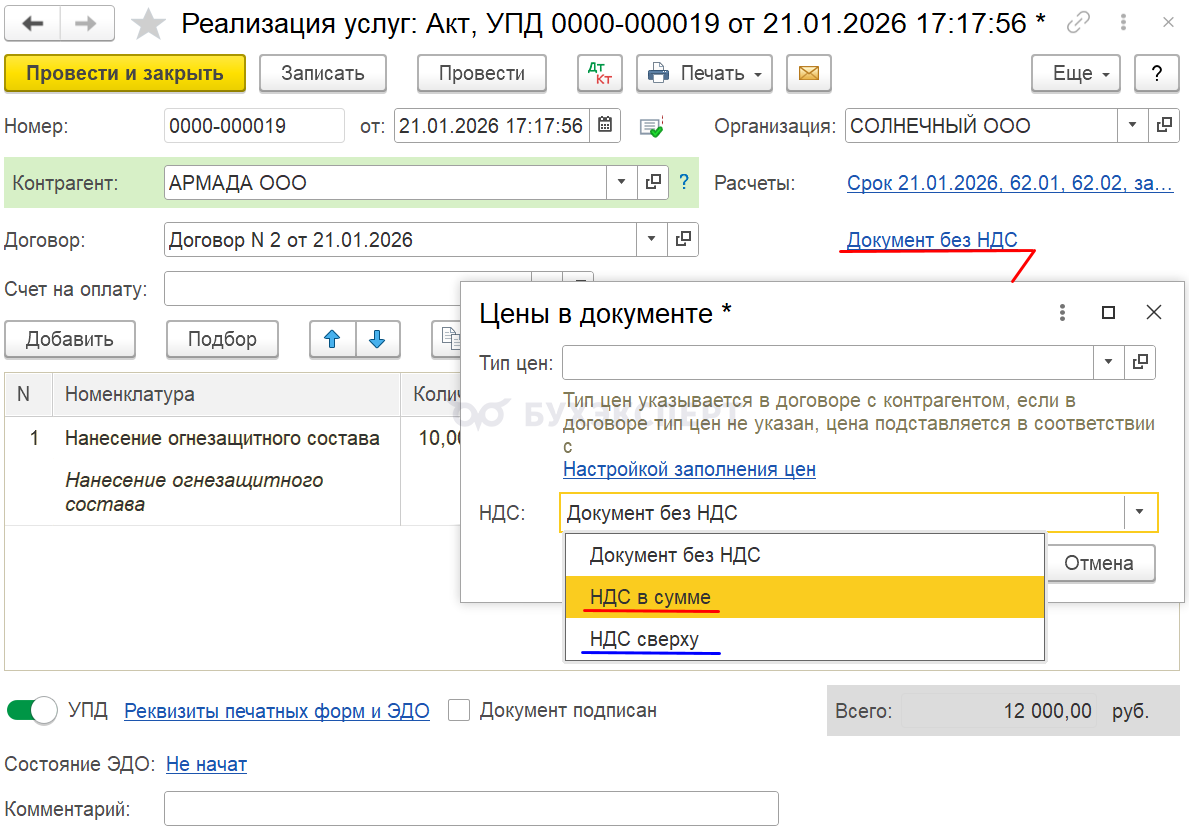The width and height of the screenshot is (1189, 830).
Task: Copy link to document with chain icon
Action: (1078, 23)
